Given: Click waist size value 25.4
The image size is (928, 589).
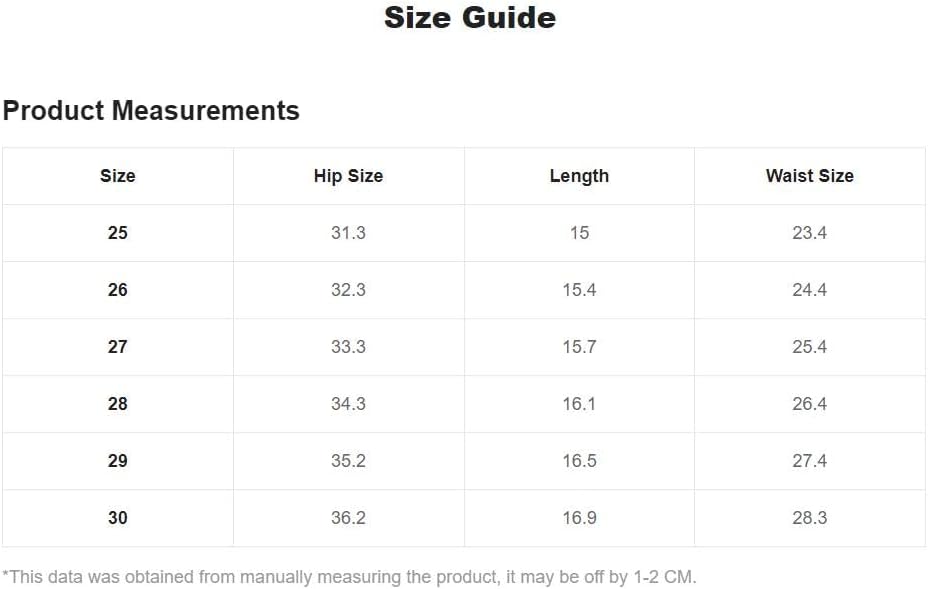Looking at the screenshot, I should [810, 346].
